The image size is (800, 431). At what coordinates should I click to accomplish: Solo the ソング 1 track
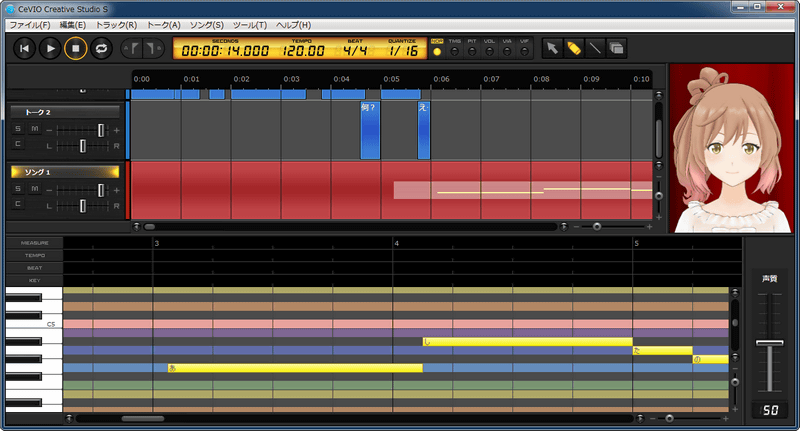pyautogui.click(x=18, y=189)
